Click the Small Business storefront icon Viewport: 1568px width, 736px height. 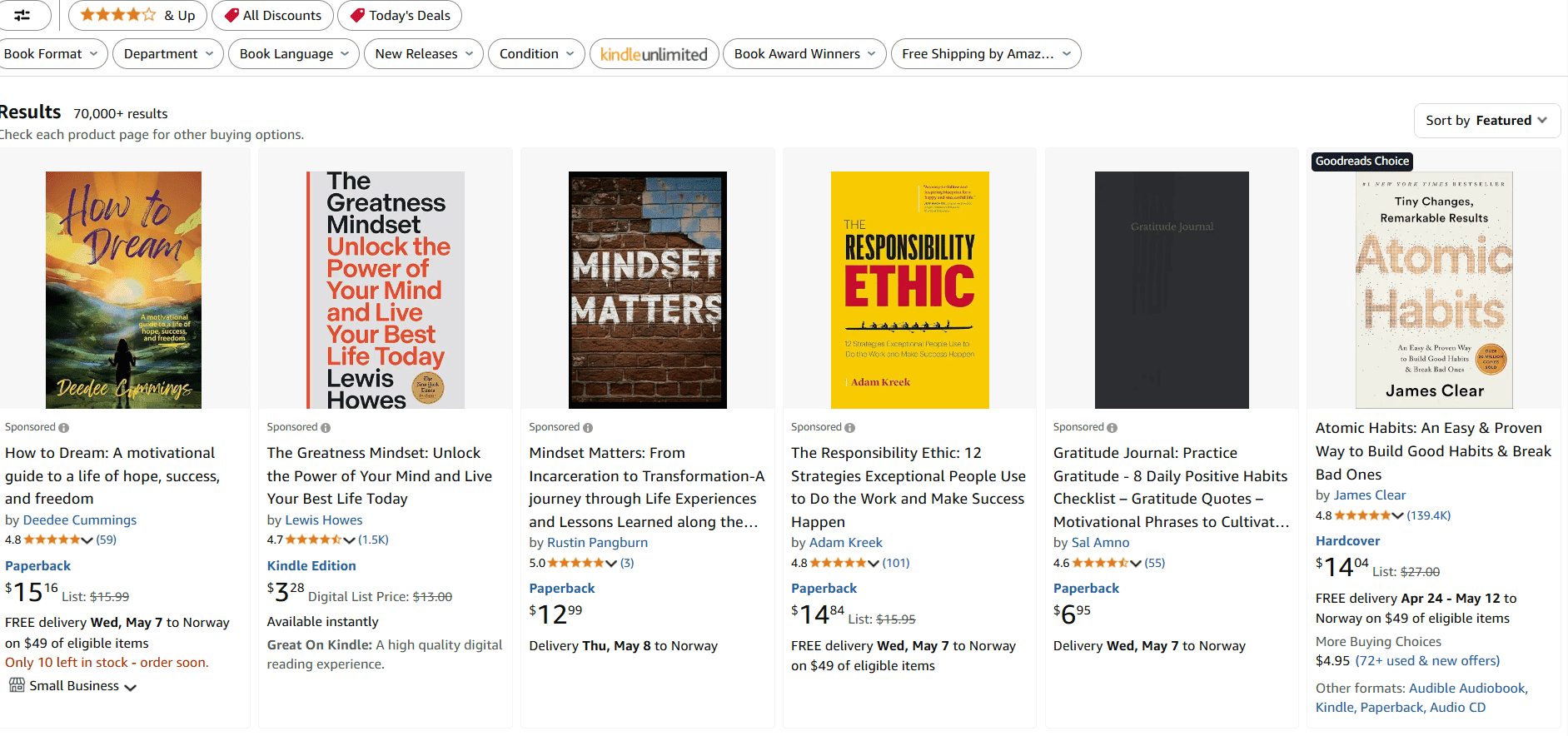pyautogui.click(x=17, y=685)
